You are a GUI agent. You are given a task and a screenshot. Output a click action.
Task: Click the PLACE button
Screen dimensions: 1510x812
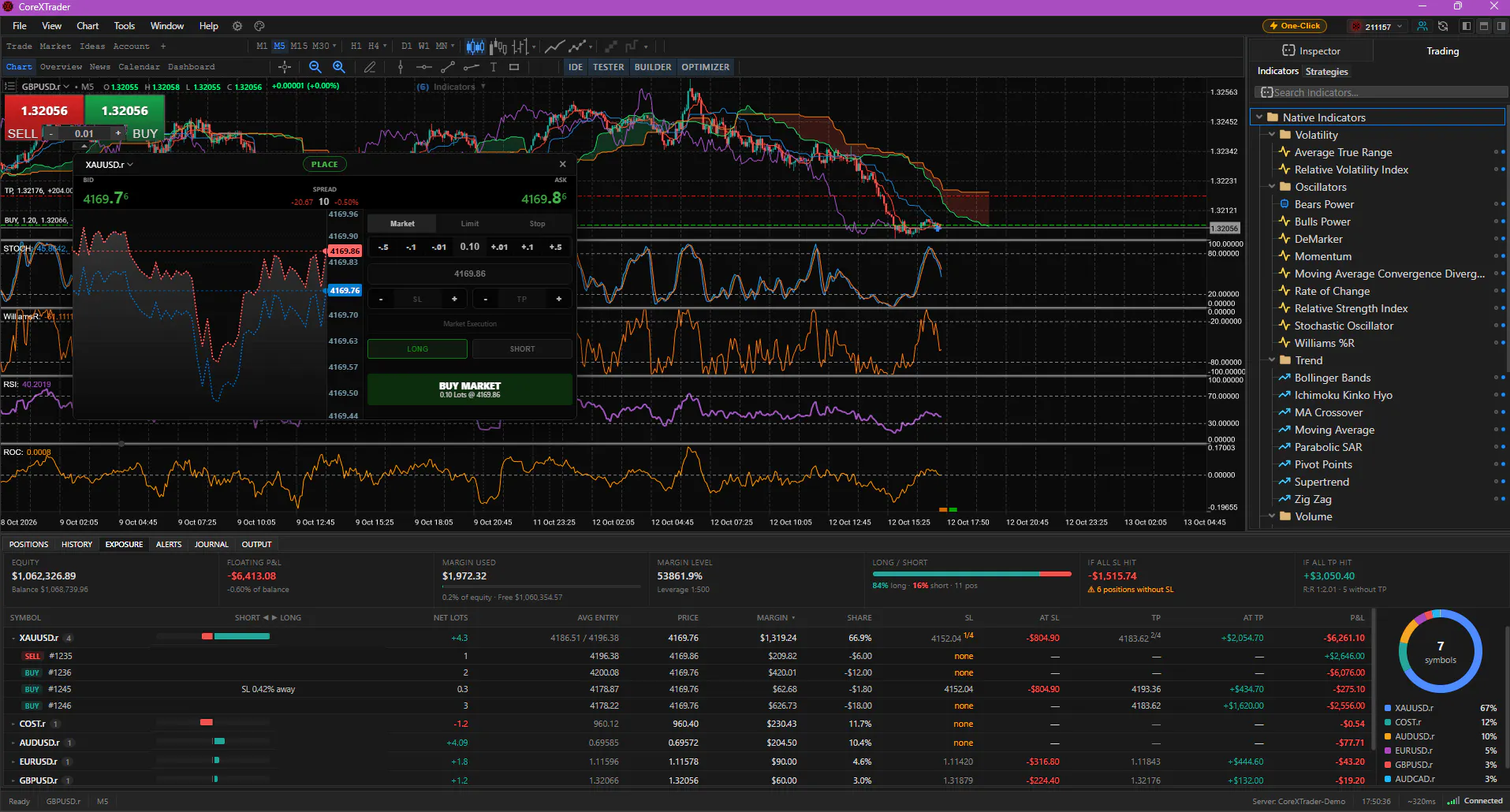tap(324, 165)
